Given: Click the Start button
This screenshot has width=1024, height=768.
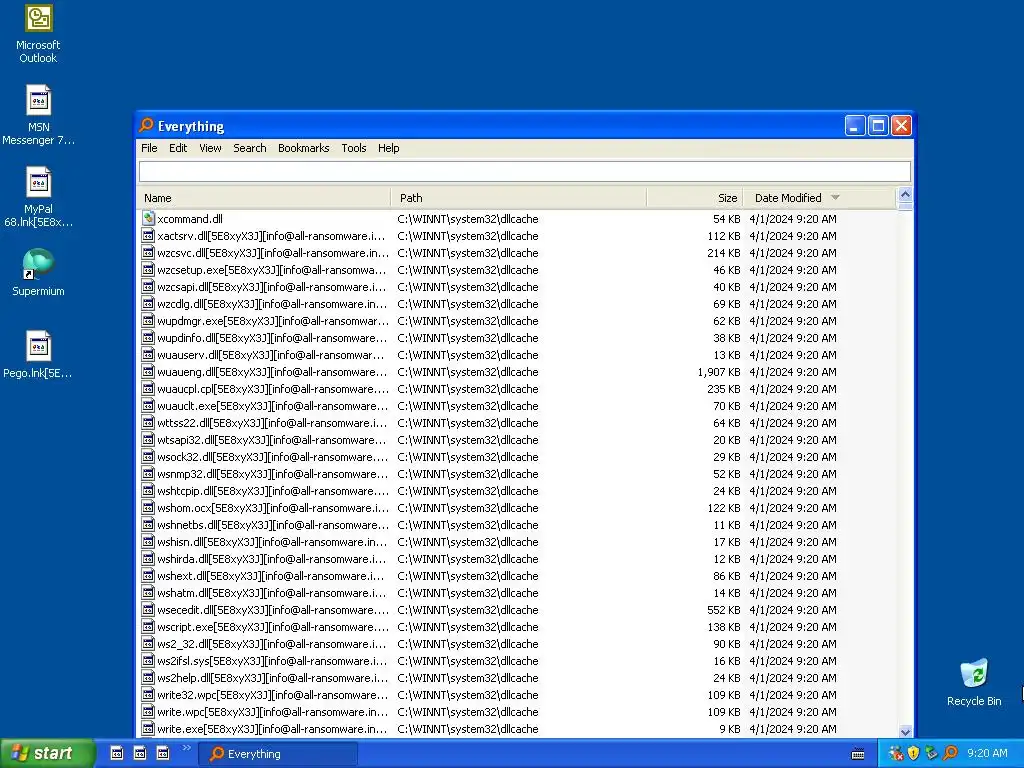Looking at the screenshot, I should tap(47, 753).
